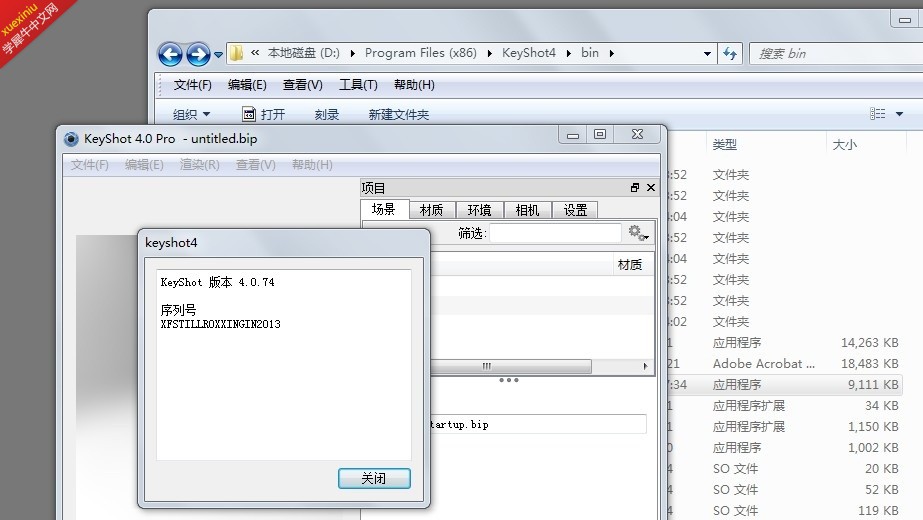This screenshot has height=520, width=923.
Task: Select KeyShot4 breadcrumb in address bar
Action: pos(529,53)
